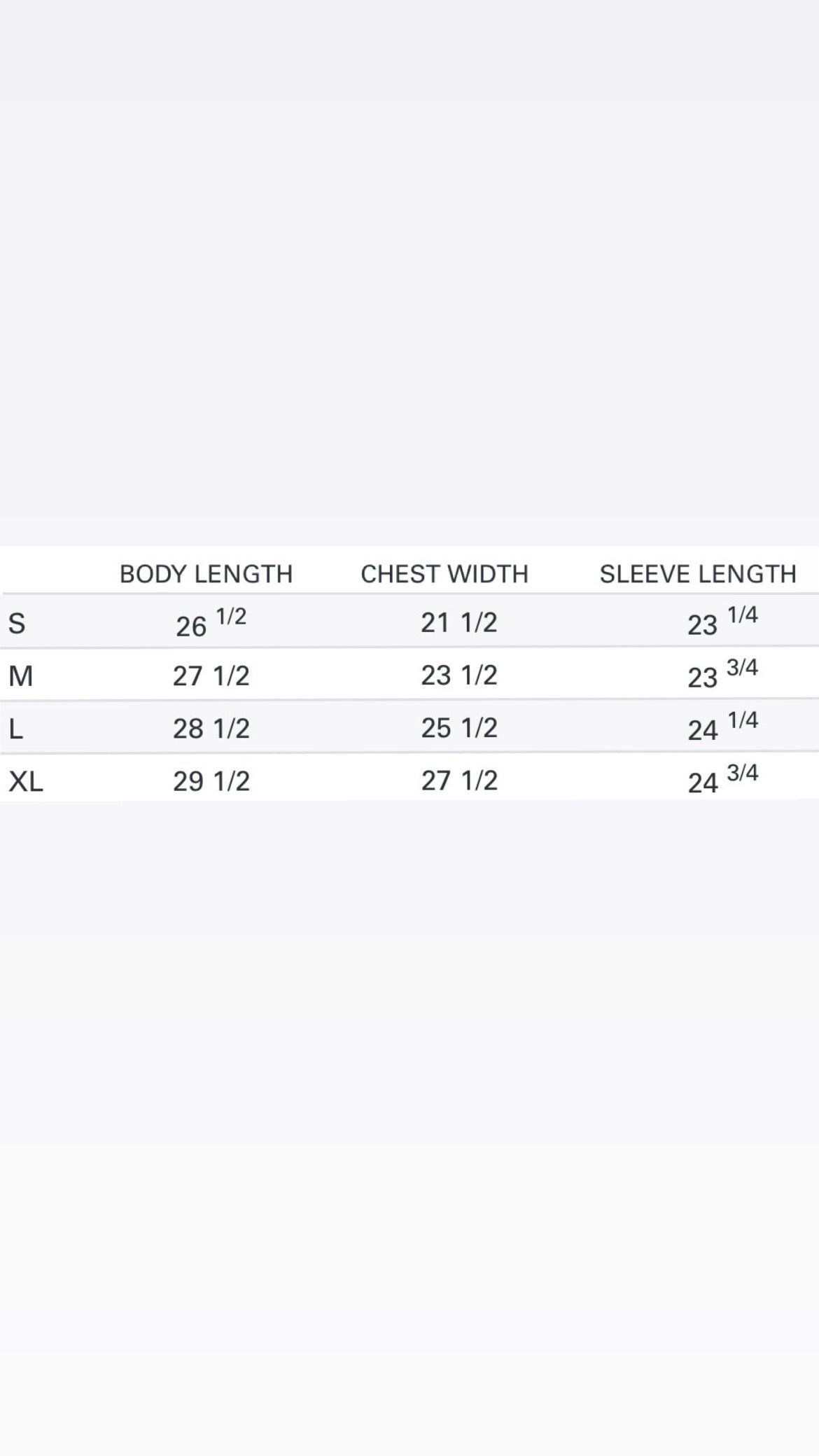819x1456 pixels.
Task: Click body length value 26 1/2
Action: (211, 623)
